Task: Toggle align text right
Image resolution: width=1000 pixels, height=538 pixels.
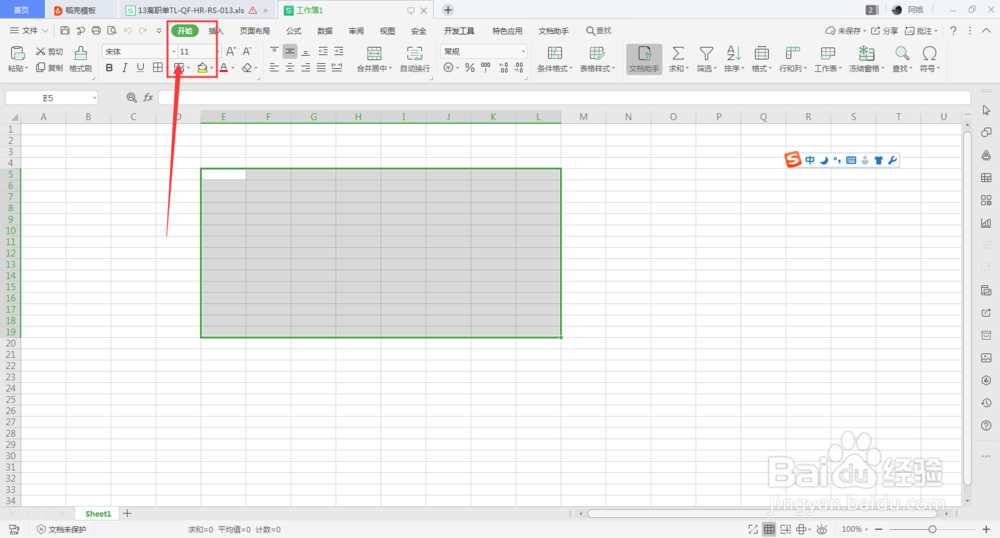Action: (x=305, y=68)
